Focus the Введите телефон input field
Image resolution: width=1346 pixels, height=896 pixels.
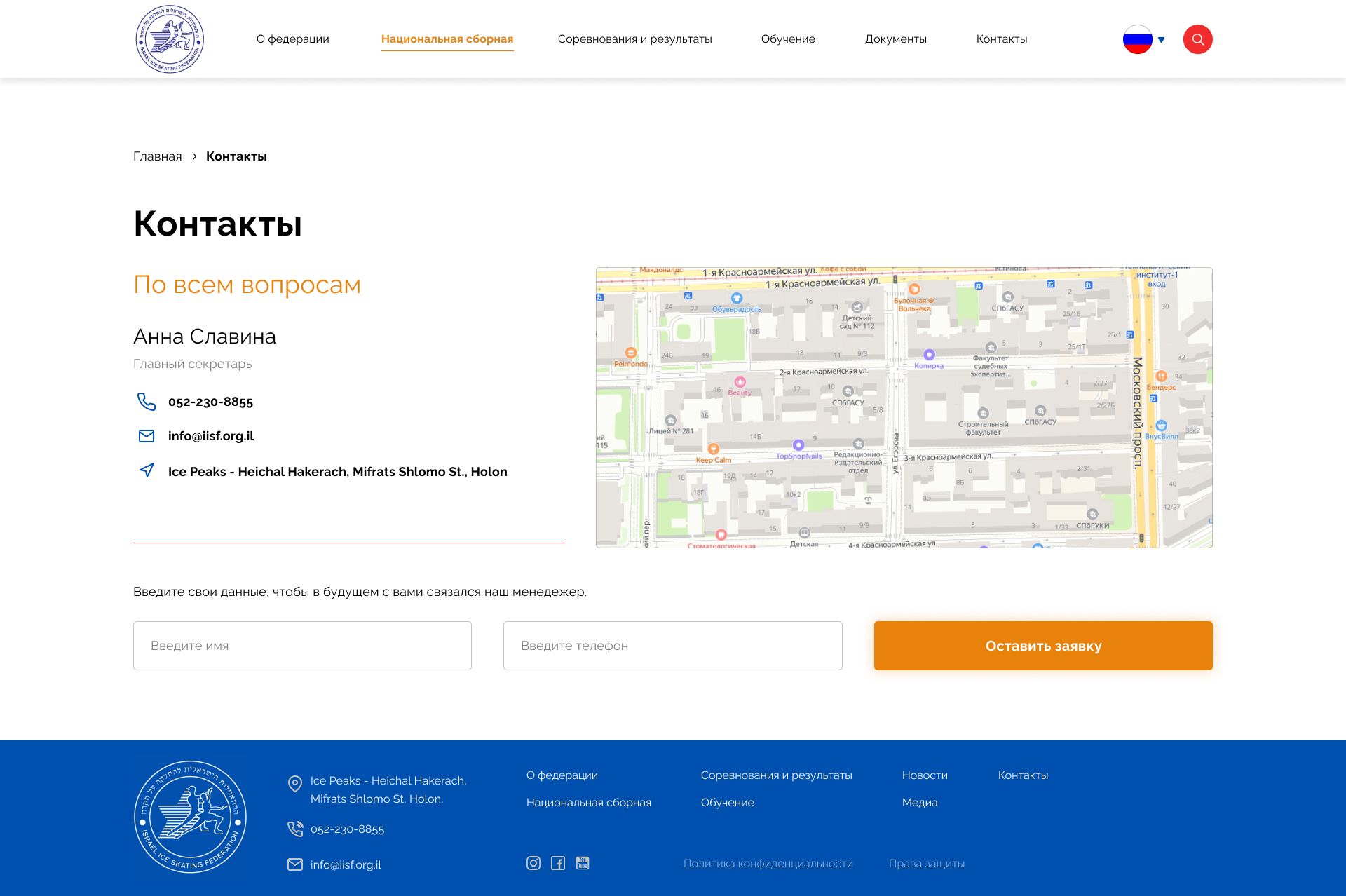pyautogui.click(x=672, y=646)
